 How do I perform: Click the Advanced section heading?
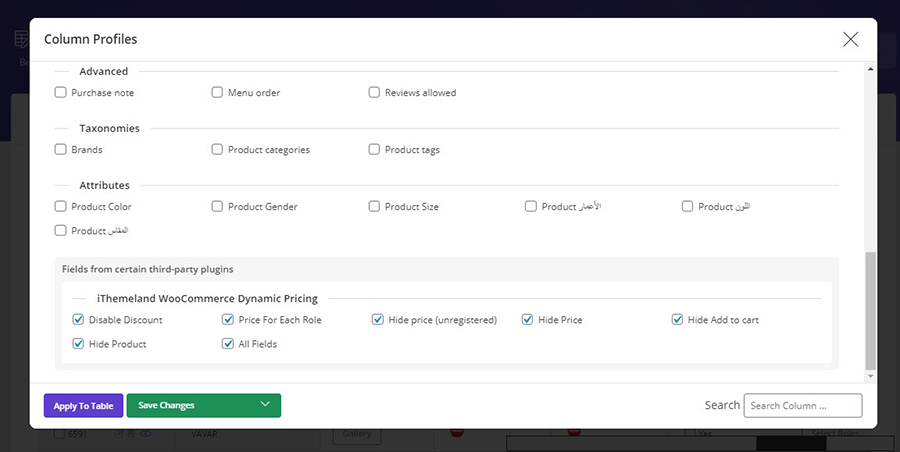(103, 71)
